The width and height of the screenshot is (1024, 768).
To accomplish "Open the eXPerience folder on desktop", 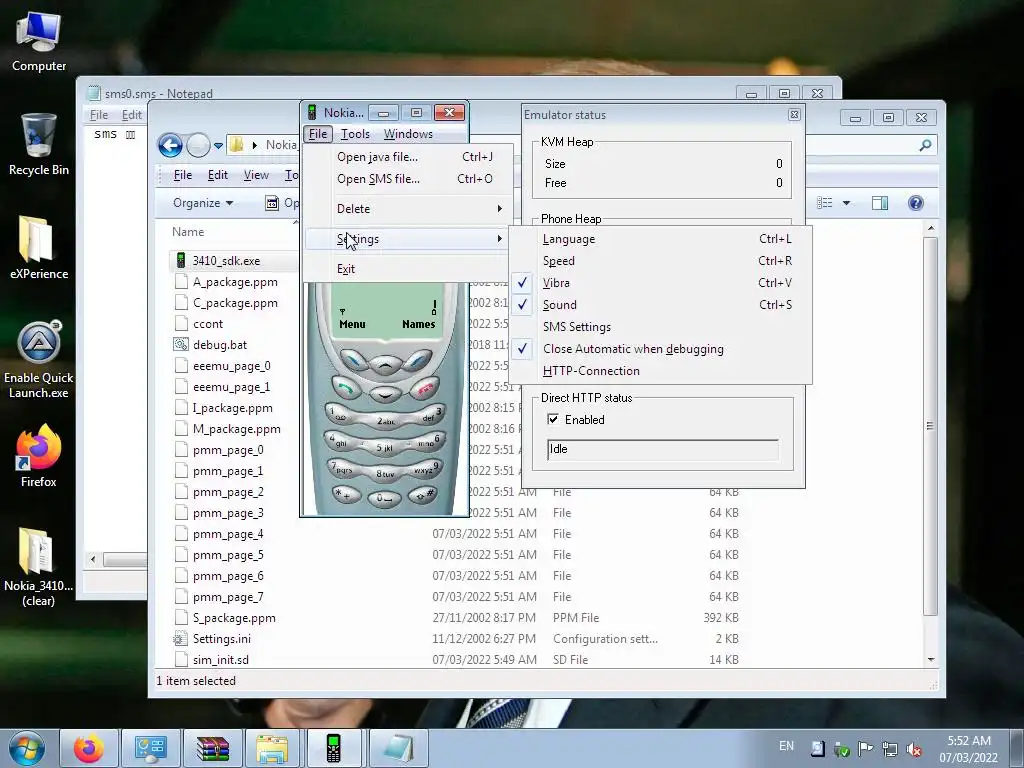I will (x=39, y=248).
